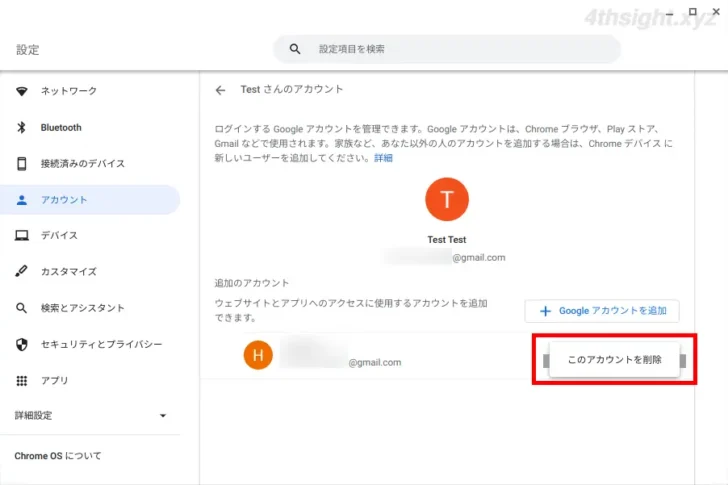Click the customize brush icon
The image size is (728, 485).
point(21,271)
